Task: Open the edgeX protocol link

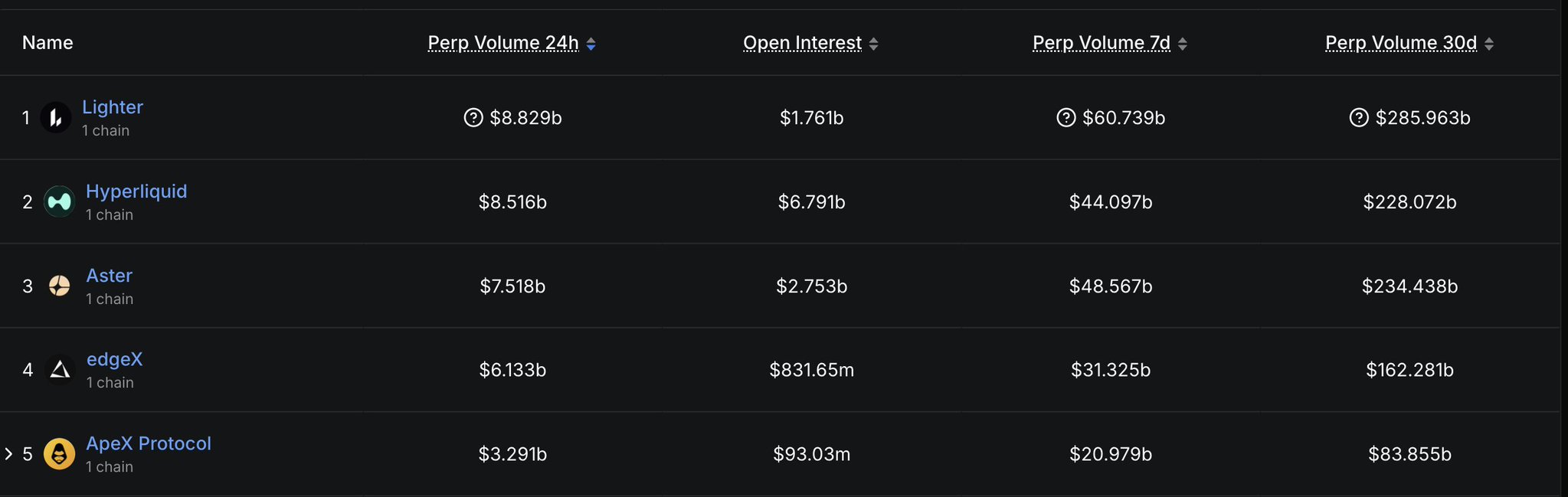Action: coord(114,359)
